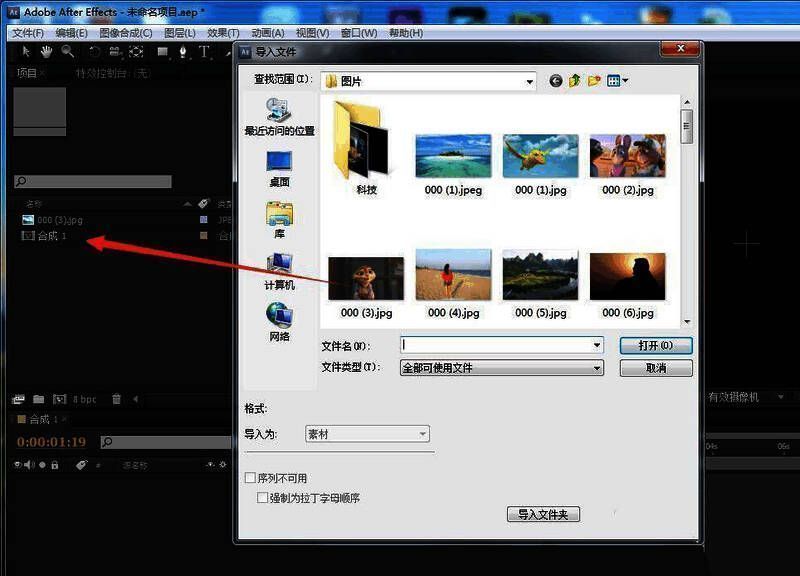The width and height of the screenshot is (800, 576).
Task: Check the 序列不可用 checkbox
Action: click(x=250, y=478)
